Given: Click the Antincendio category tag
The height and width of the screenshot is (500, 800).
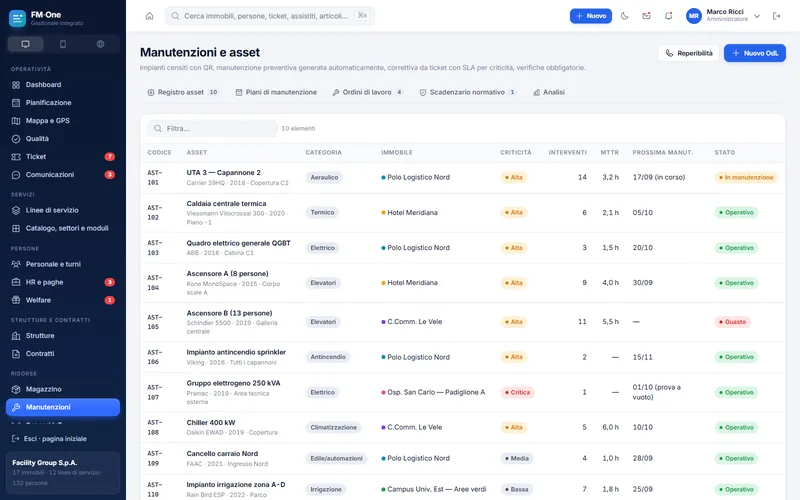Looking at the screenshot, I should (x=328, y=357).
